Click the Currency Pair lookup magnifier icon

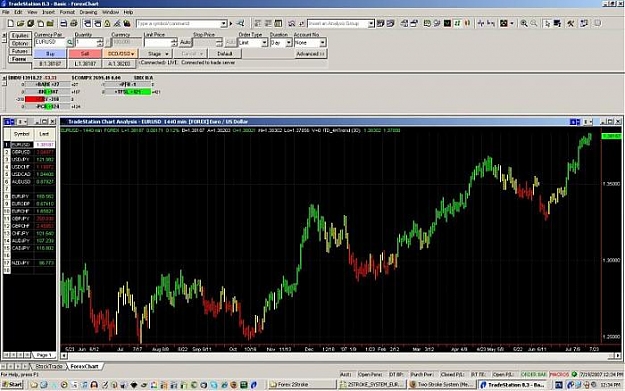pos(70,42)
